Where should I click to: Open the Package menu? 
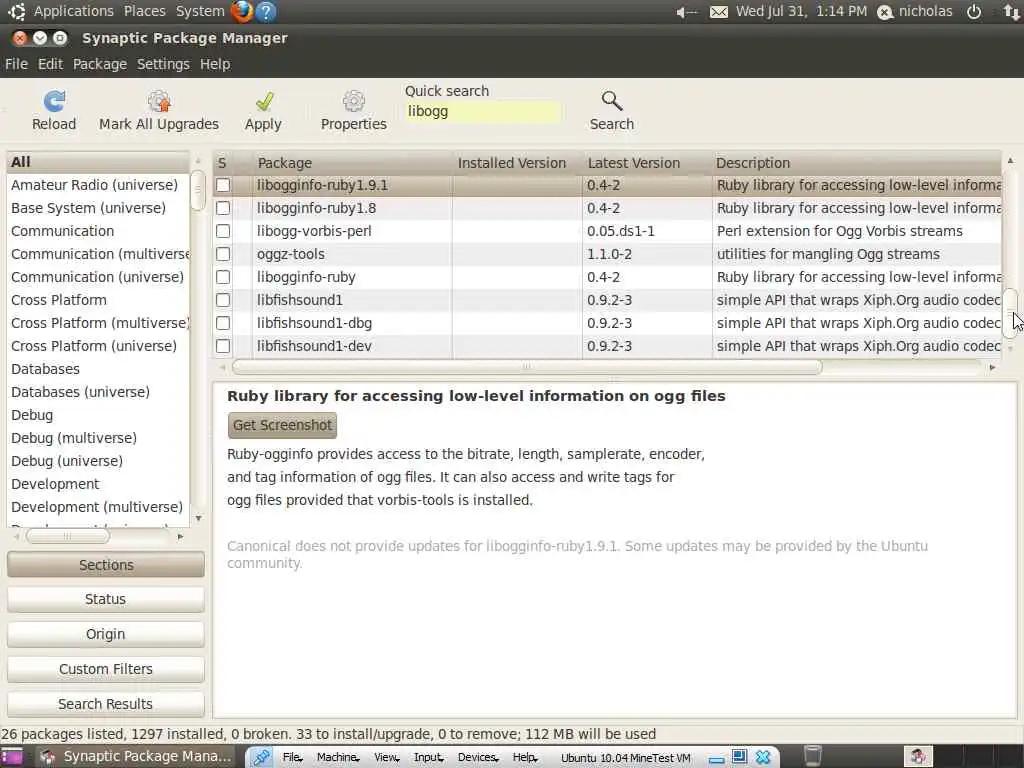100,64
